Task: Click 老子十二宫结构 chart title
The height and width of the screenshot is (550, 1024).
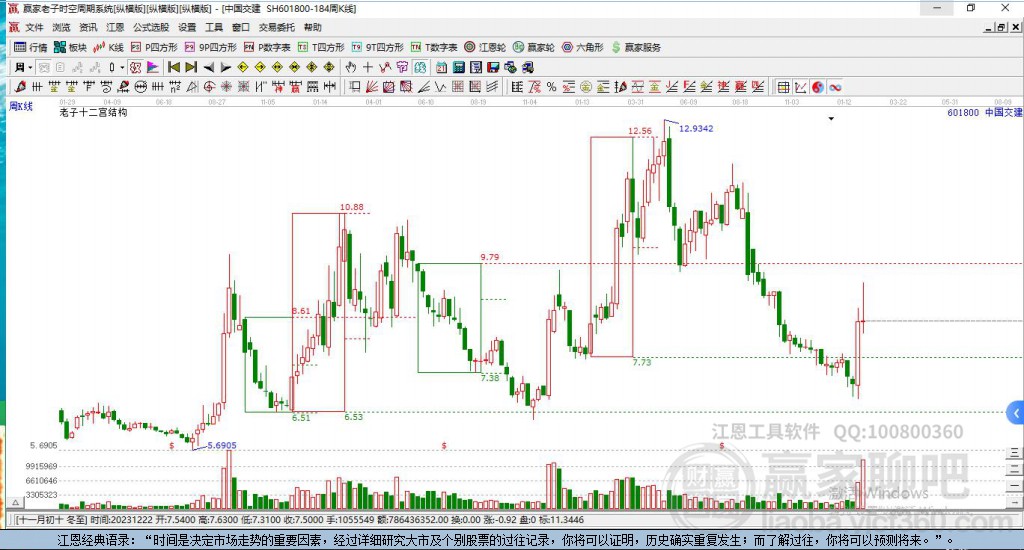Action: (x=93, y=112)
